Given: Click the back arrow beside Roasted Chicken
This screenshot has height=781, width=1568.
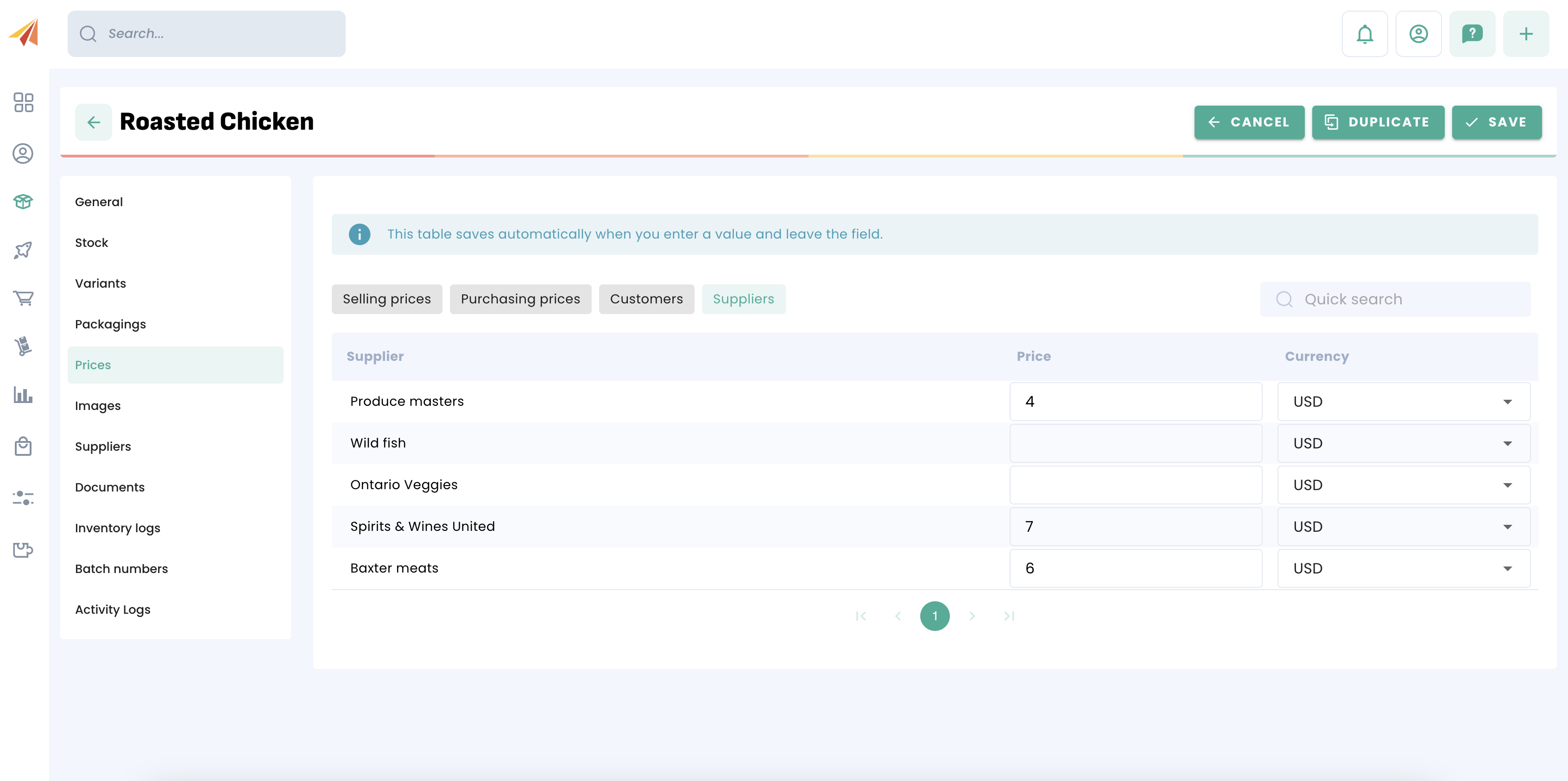Looking at the screenshot, I should coord(93,122).
